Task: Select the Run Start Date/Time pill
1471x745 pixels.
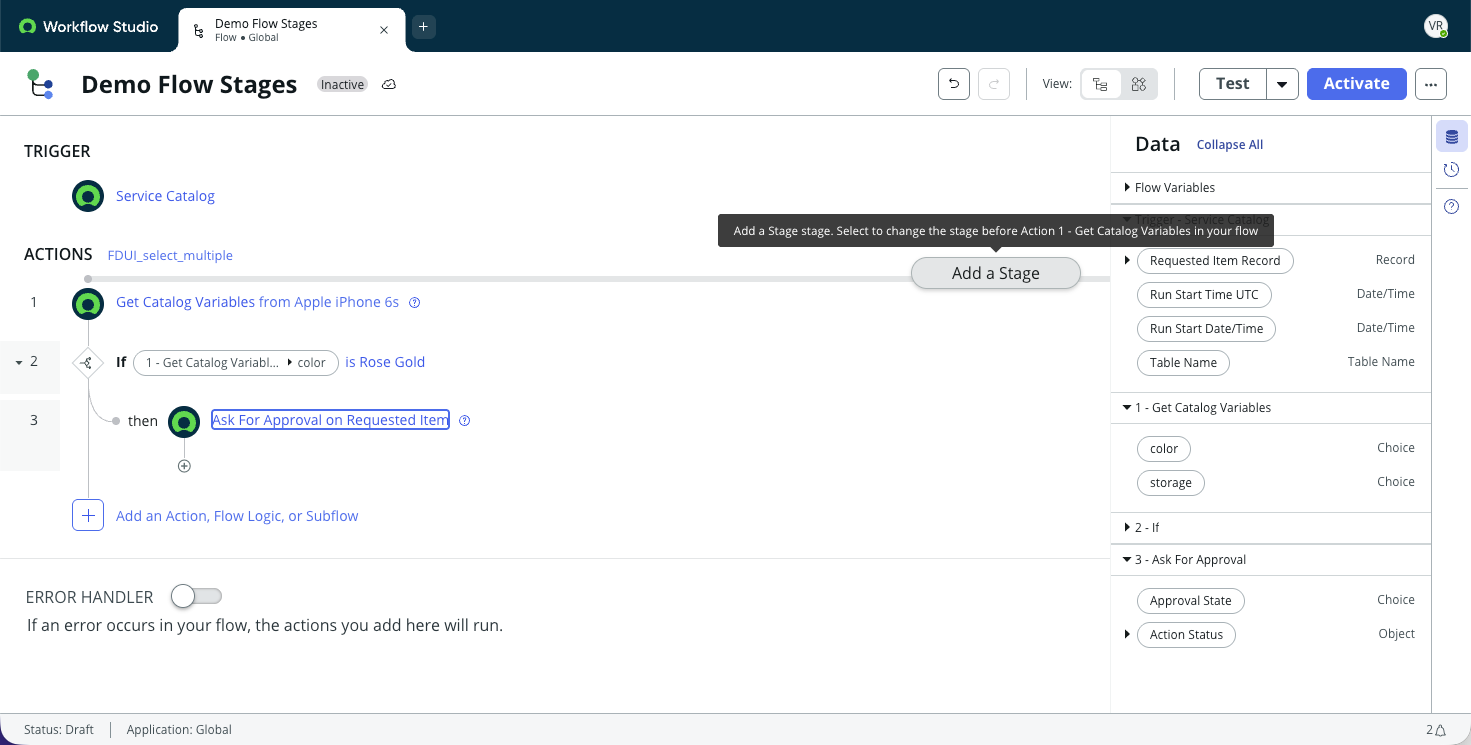Action: tap(1206, 329)
